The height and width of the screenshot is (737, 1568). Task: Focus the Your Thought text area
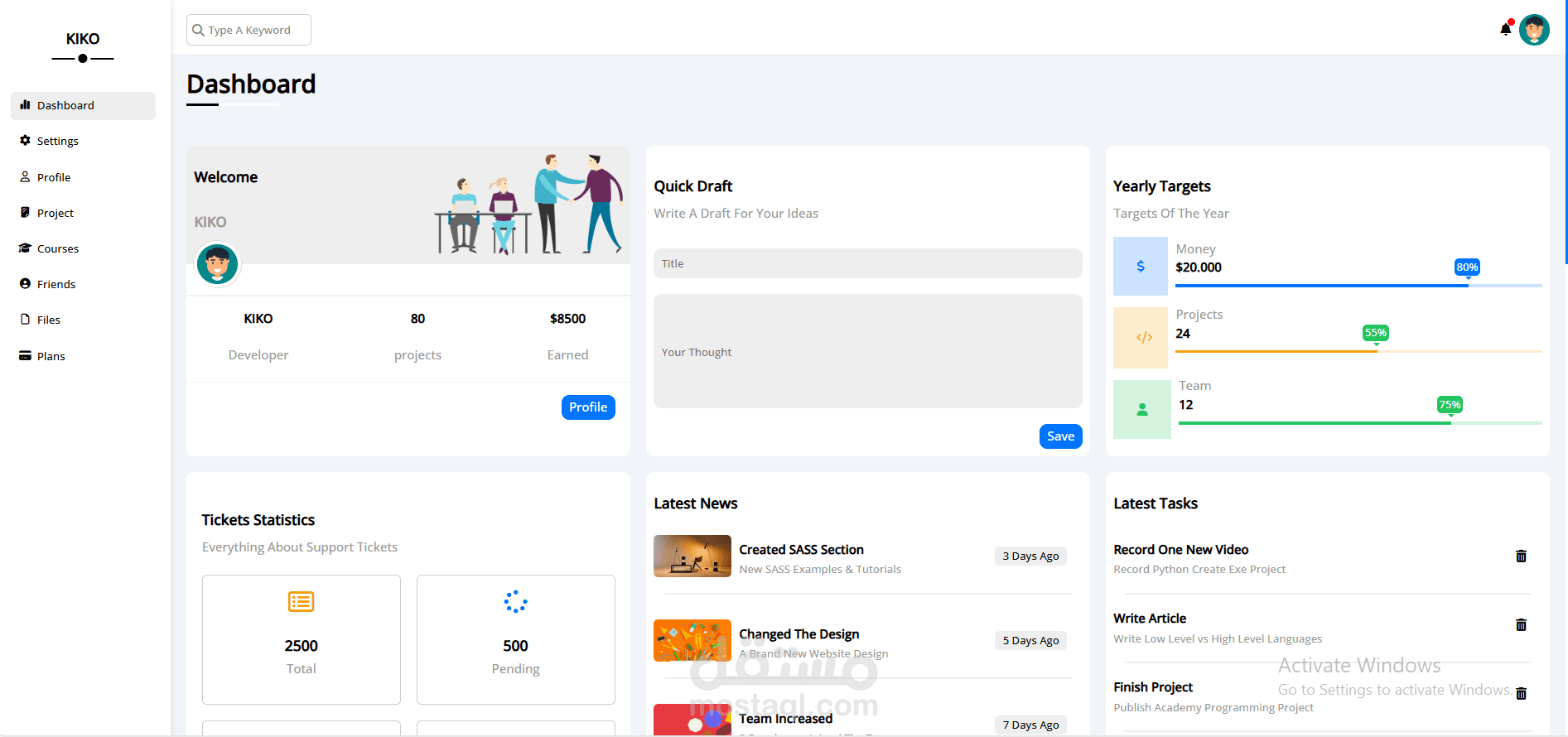coord(867,351)
